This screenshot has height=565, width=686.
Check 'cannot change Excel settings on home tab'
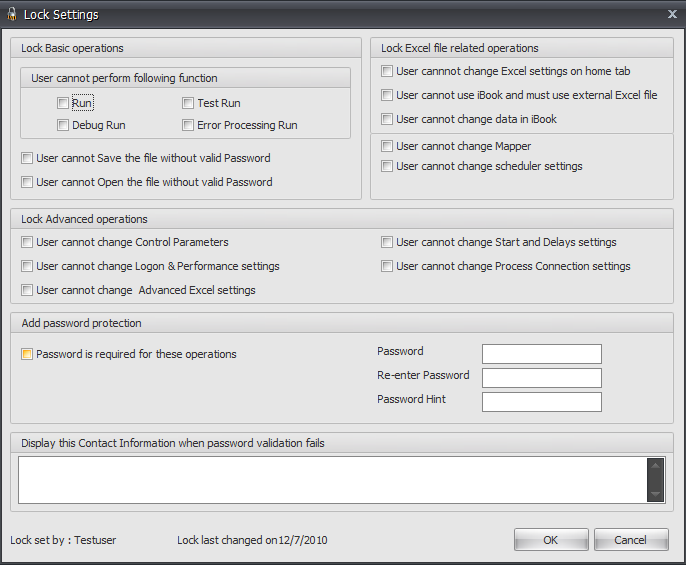point(387,71)
